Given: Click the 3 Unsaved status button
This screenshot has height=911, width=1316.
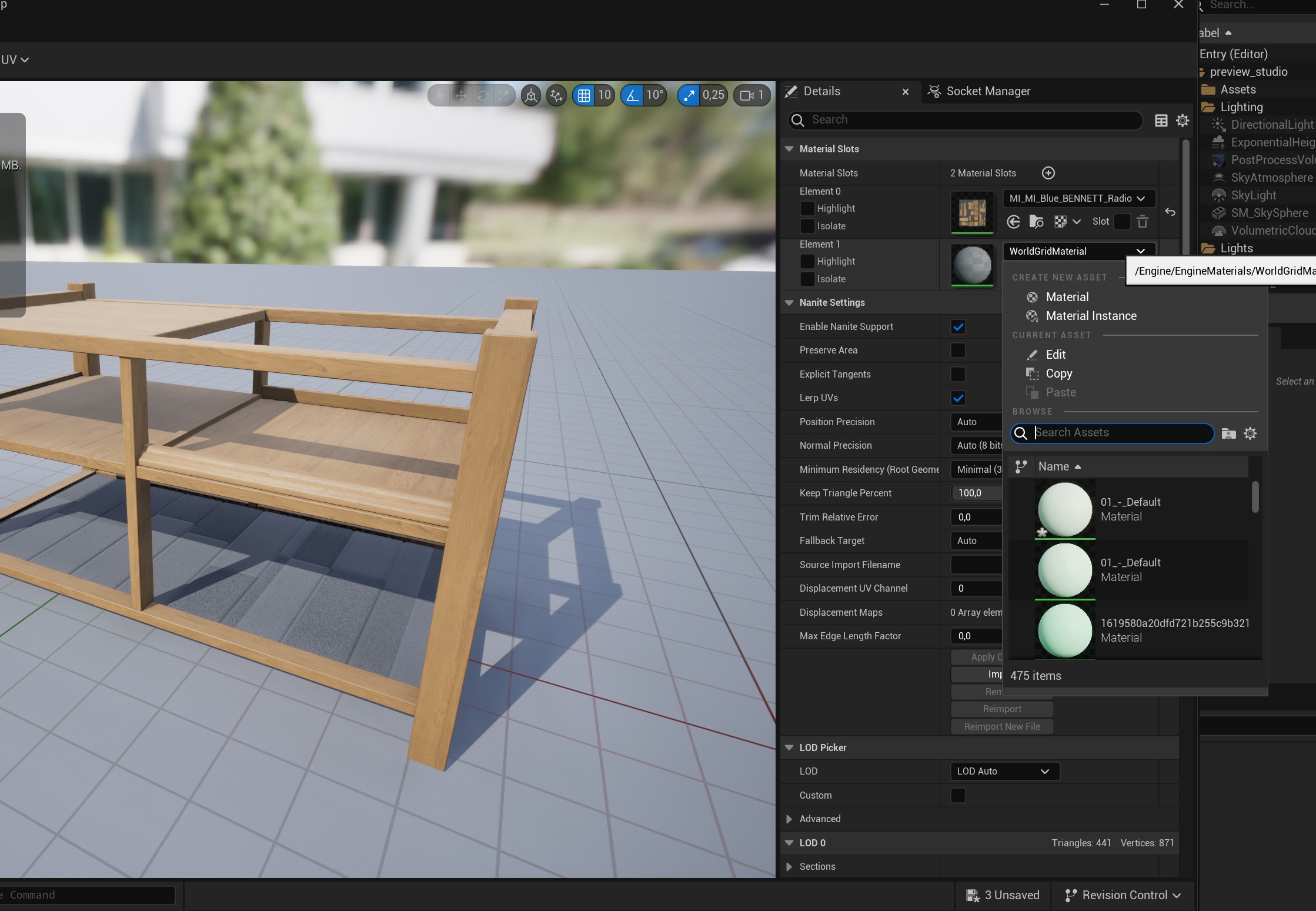Looking at the screenshot, I should click(x=1003, y=895).
